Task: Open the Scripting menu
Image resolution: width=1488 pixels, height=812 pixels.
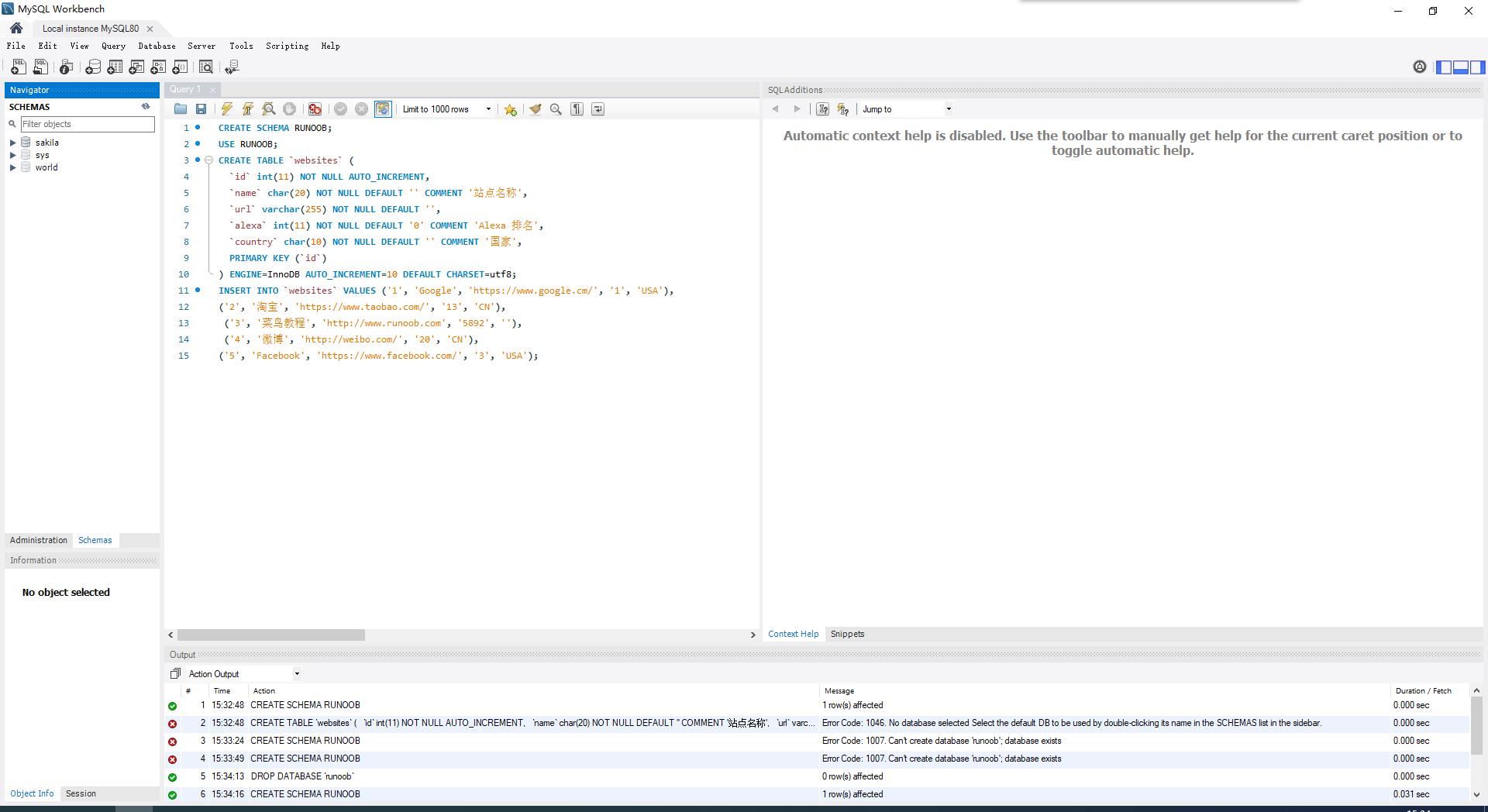Action: click(287, 46)
